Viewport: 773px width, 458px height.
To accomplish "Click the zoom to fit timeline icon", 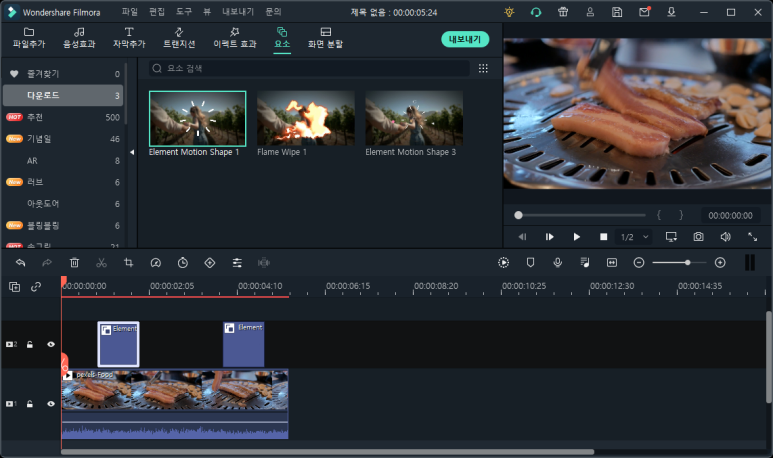I will click(x=612, y=263).
